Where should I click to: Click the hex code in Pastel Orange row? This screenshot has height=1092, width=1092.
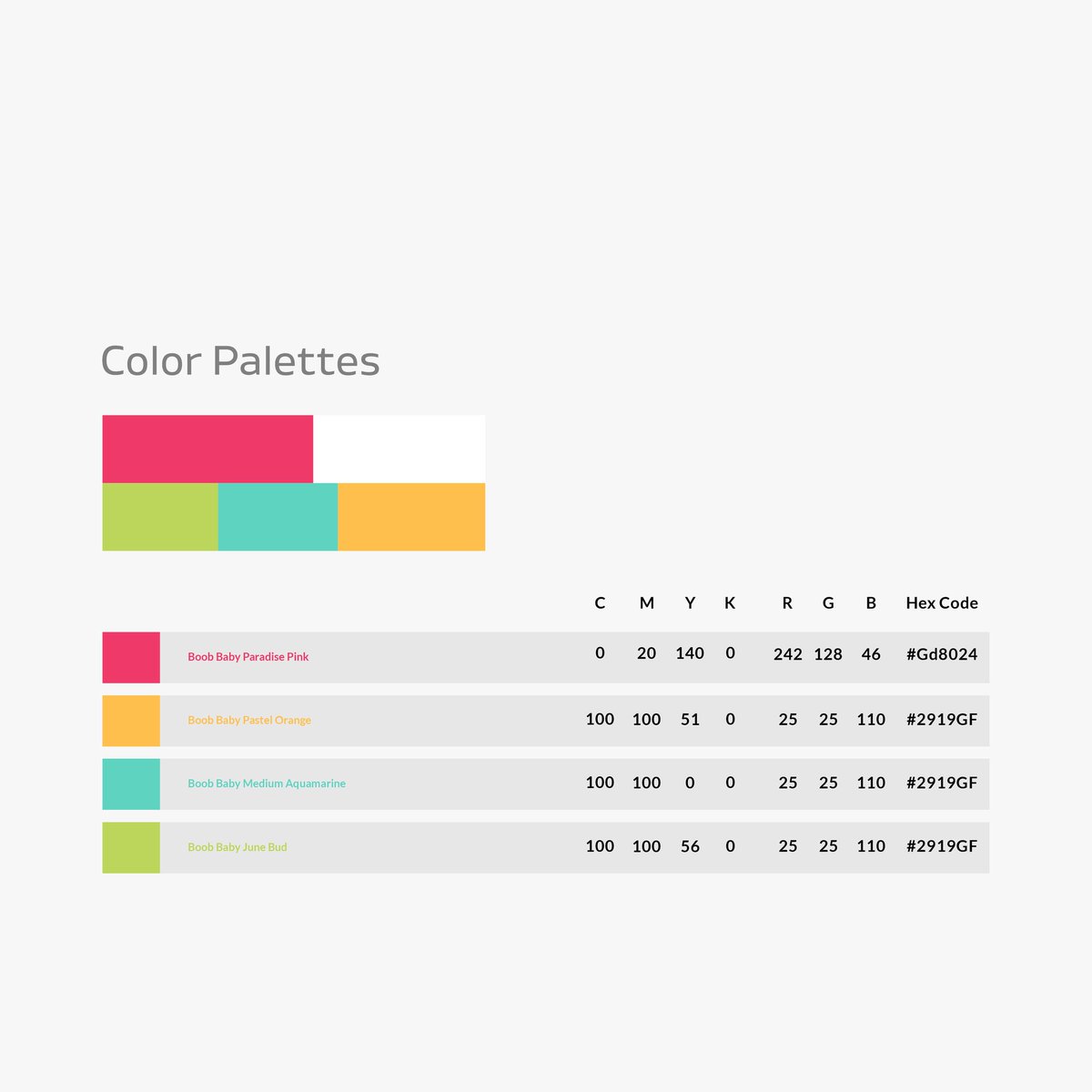942,719
